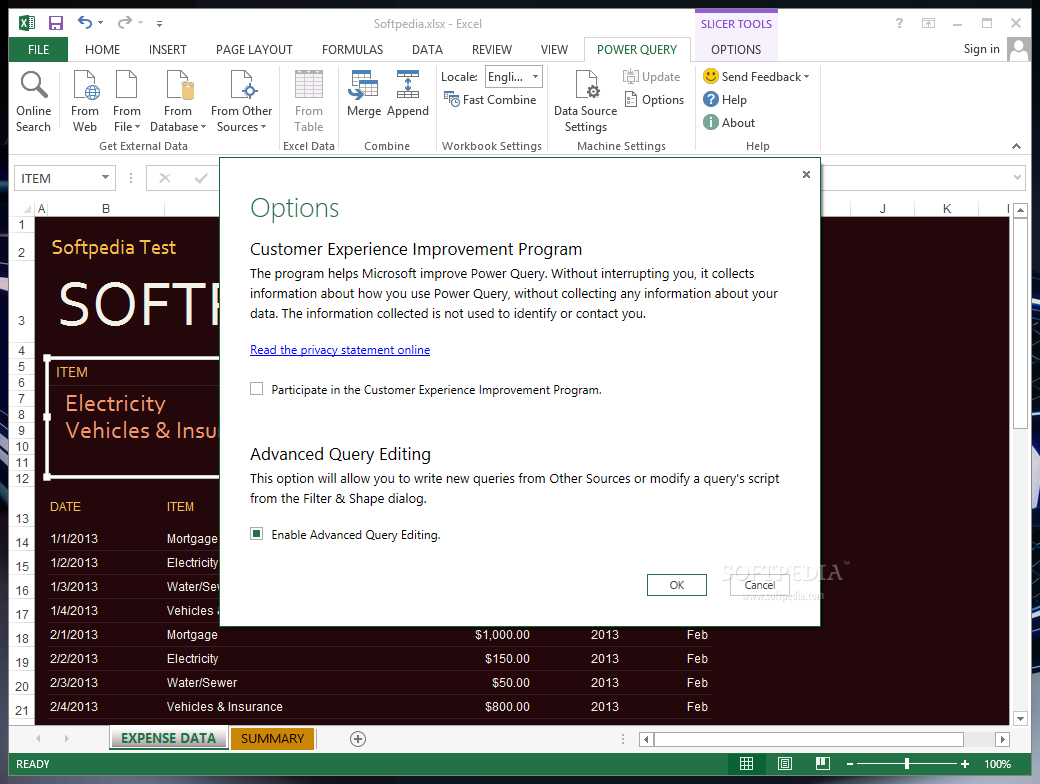Viewport: 1040px width, 784px height.
Task: Open Excel Help question mark in title bar
Action: click(899, 23)
